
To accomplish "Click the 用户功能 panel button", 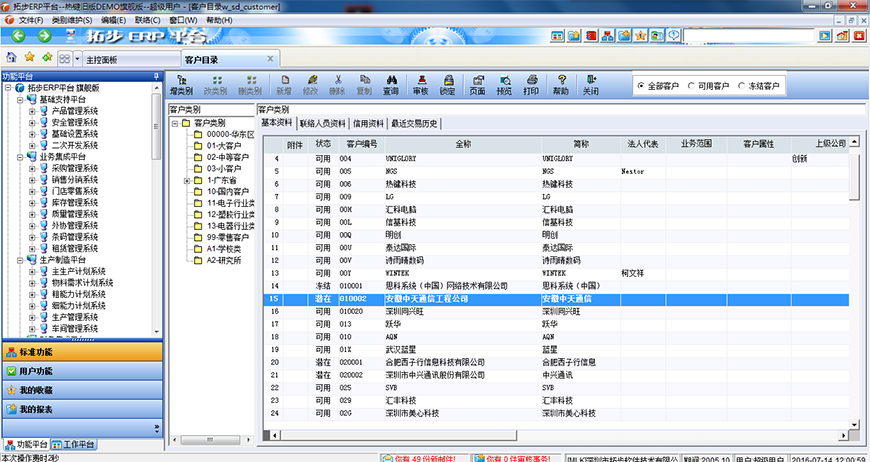I will 80,371.
